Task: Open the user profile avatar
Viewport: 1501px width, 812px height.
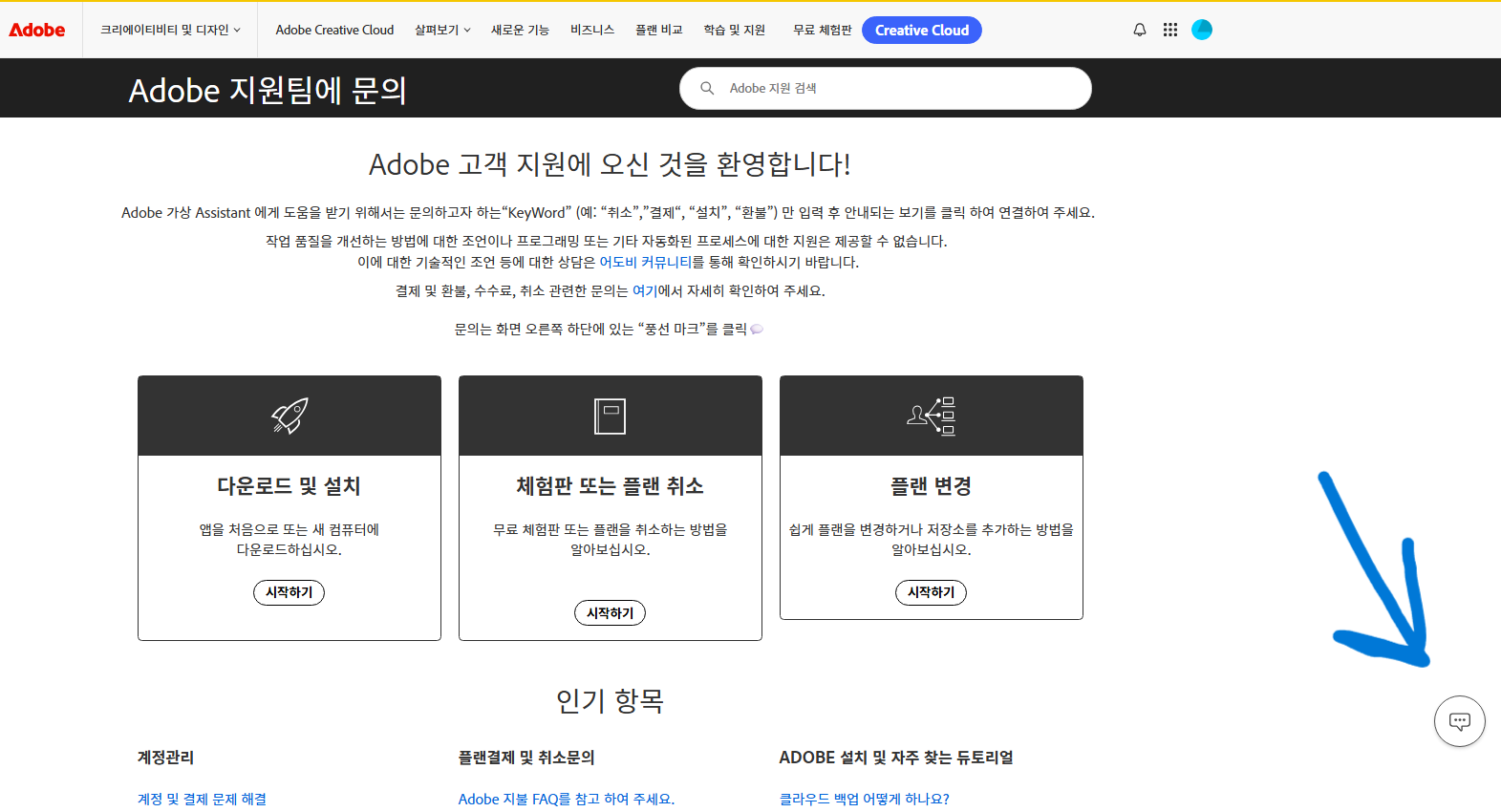Action: tap(1202, 30)
